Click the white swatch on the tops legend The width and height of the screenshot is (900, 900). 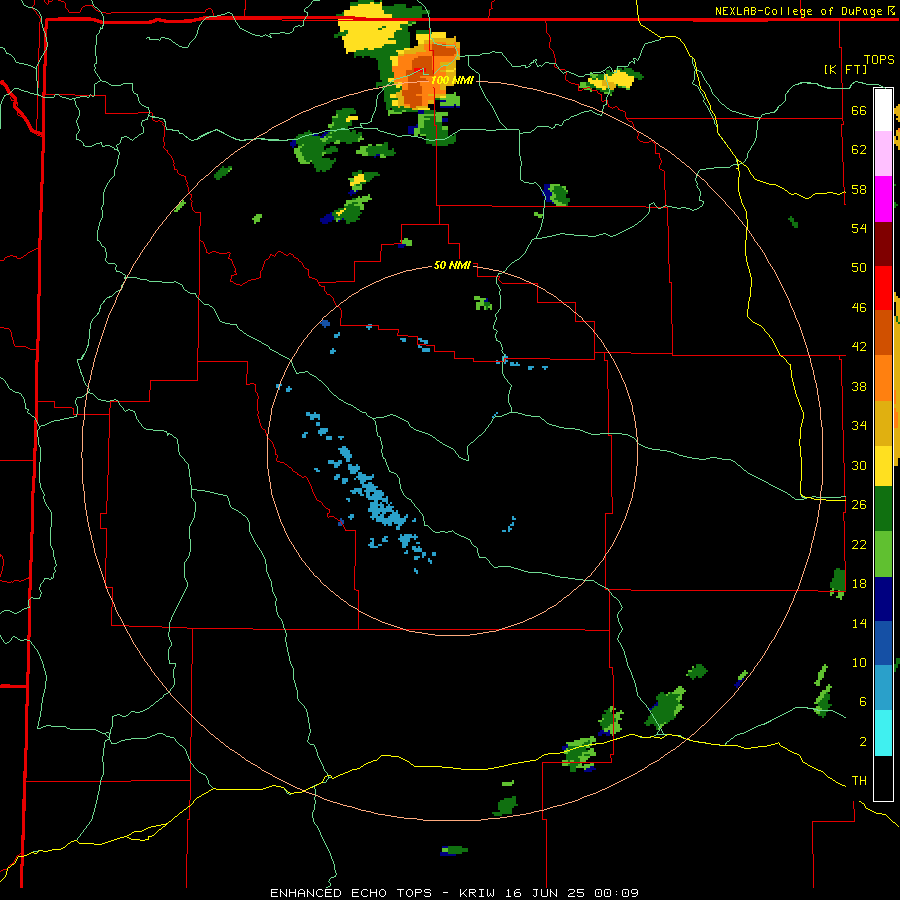coord(883,110)
